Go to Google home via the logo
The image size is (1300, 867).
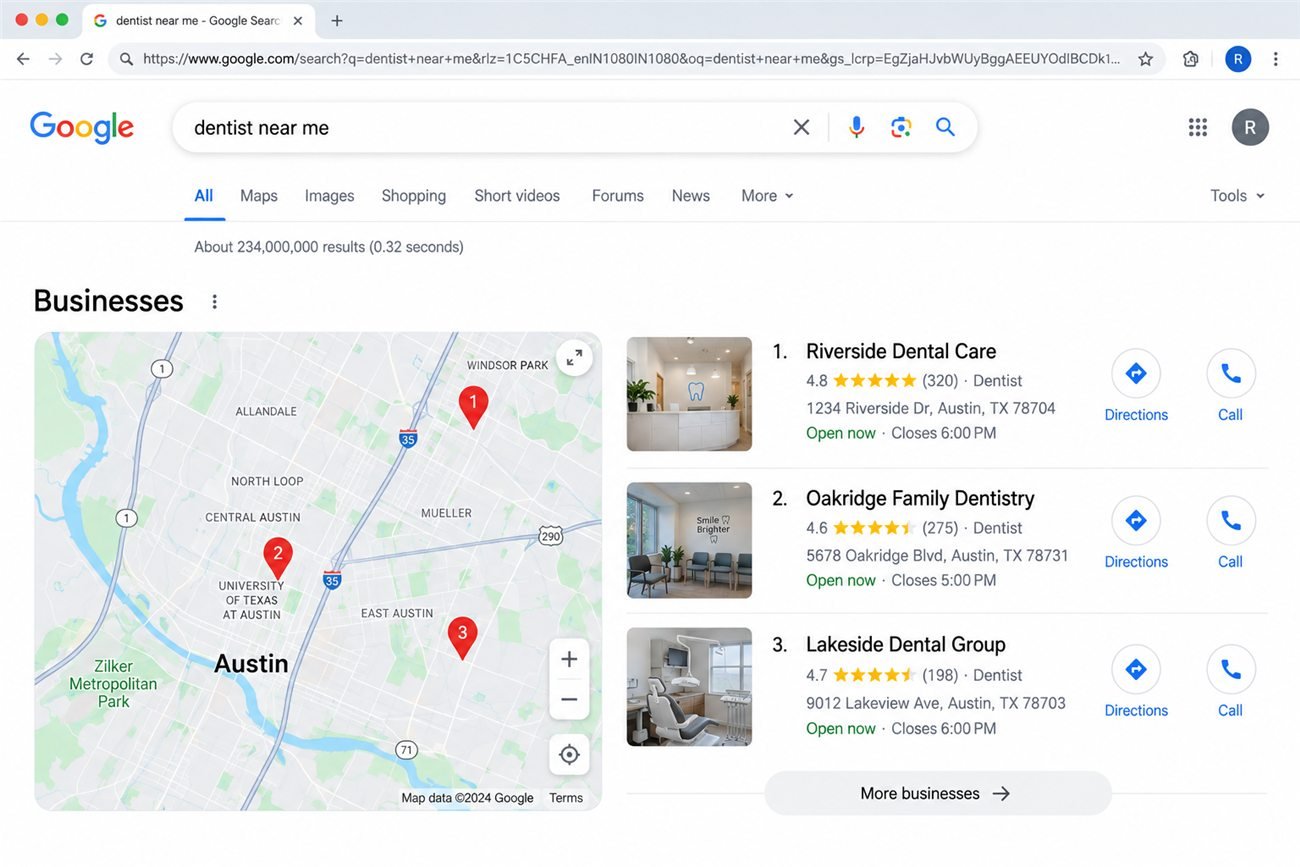[x=82, y=127]
